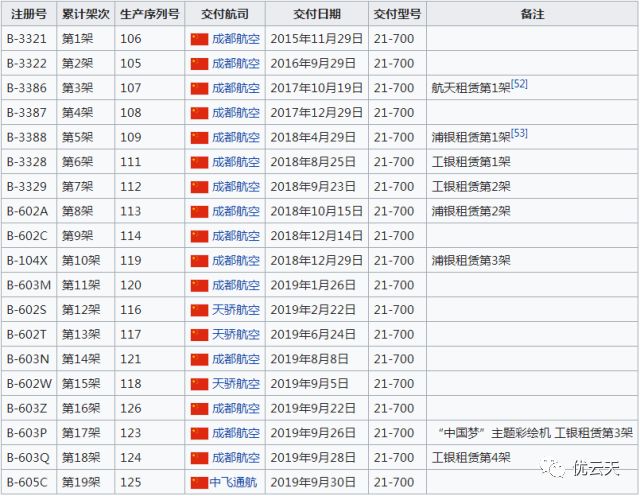
Task: Open the 成都航空 link in the B-3322 row
Action: 235,63
